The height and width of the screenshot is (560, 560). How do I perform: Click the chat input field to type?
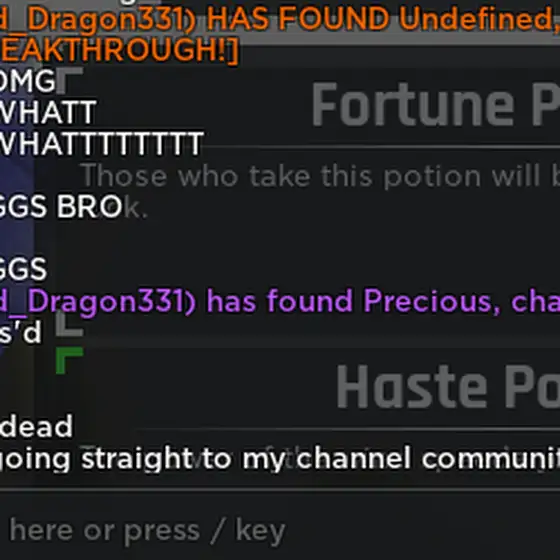(280, 530)
